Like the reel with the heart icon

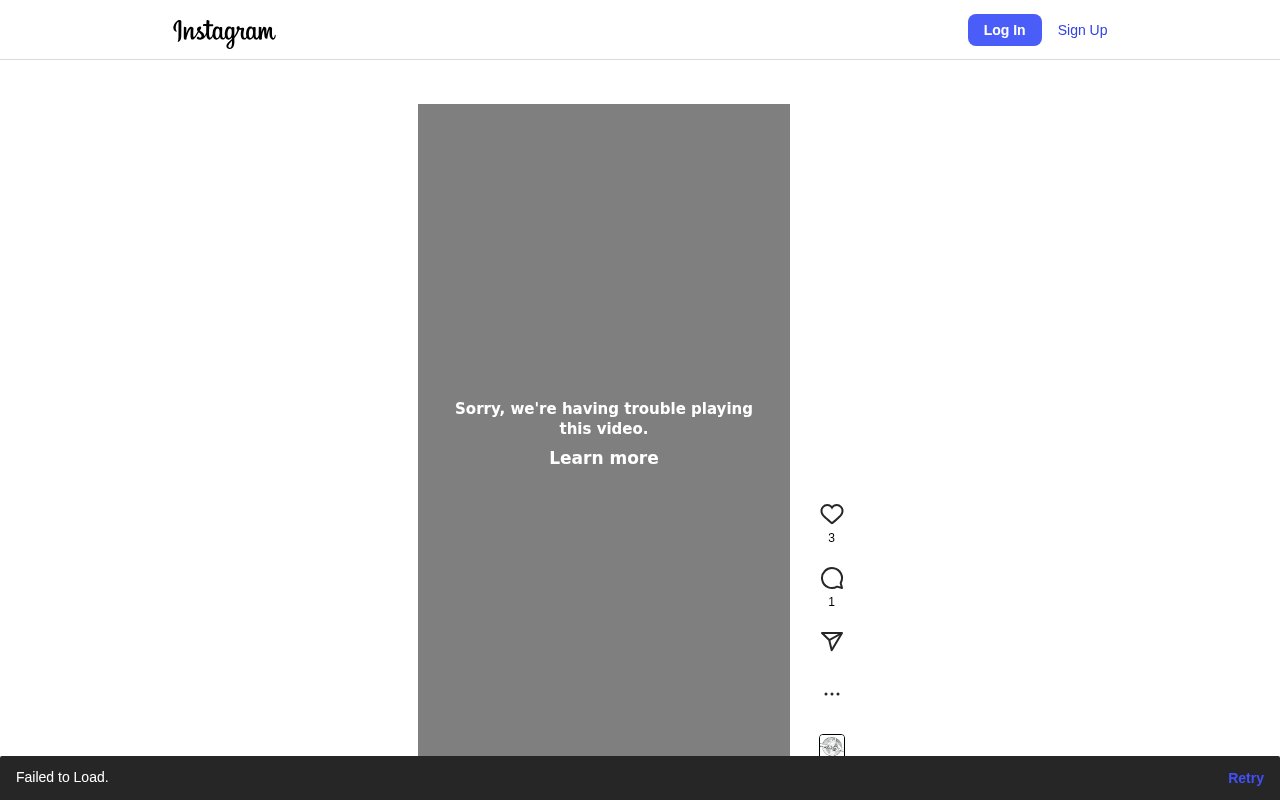(x=831, y=514)
